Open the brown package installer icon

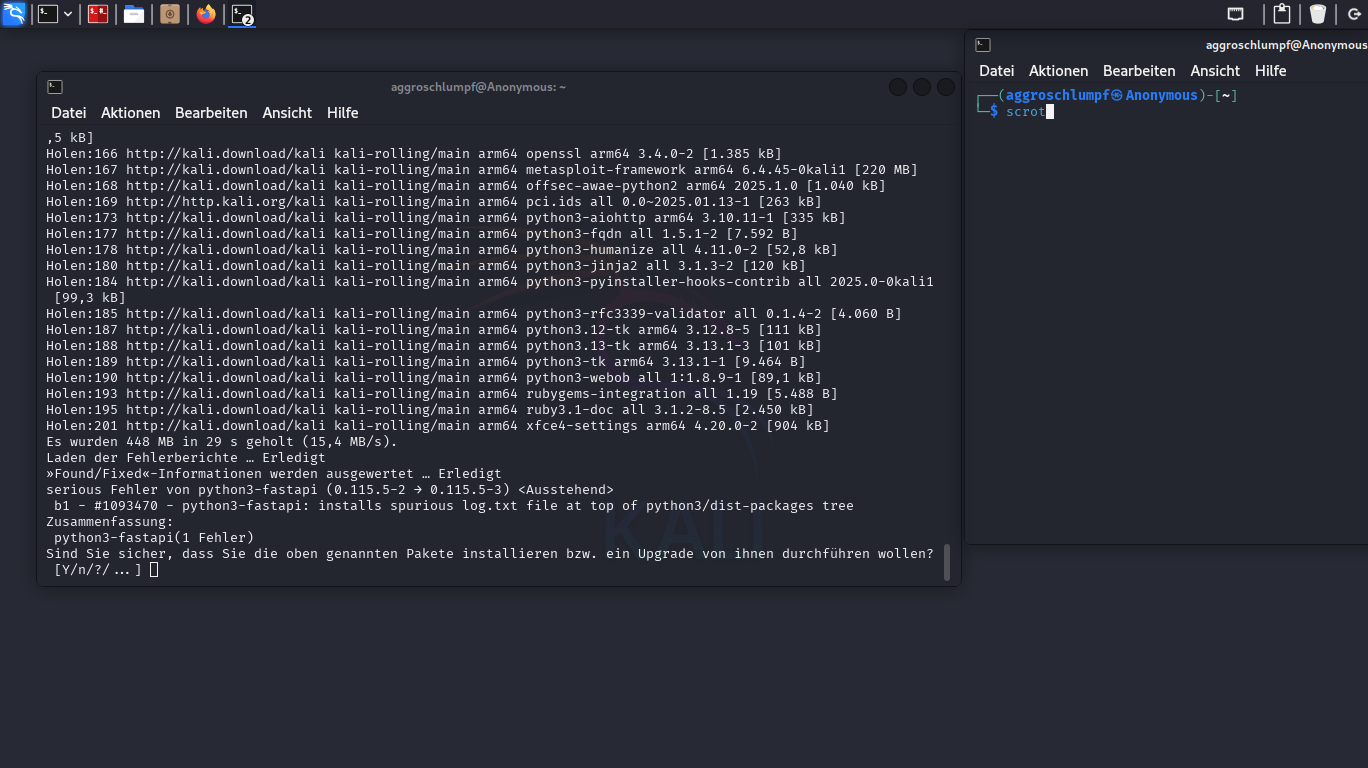[170, 14]
